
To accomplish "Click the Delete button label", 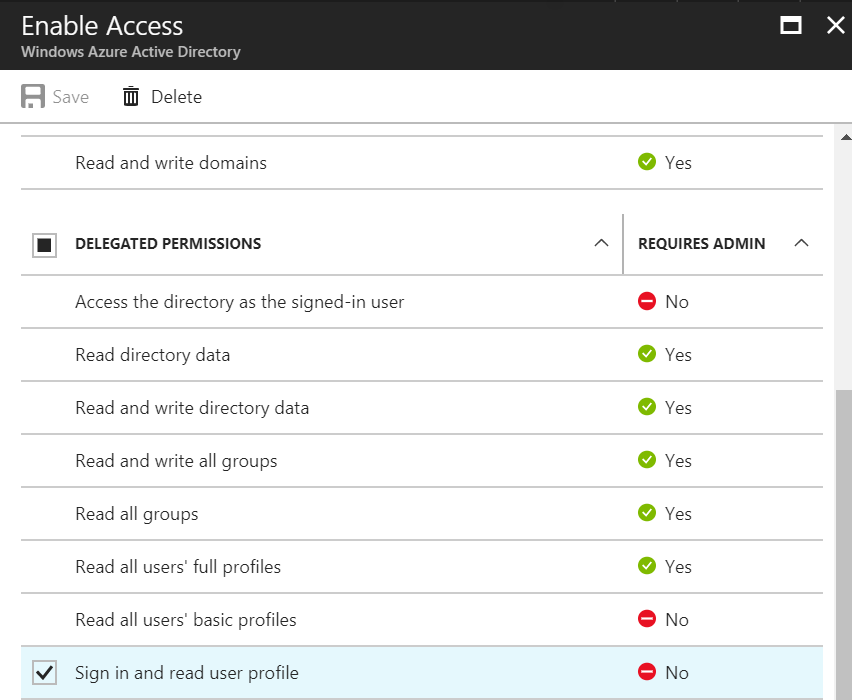I will click(177, 97).
